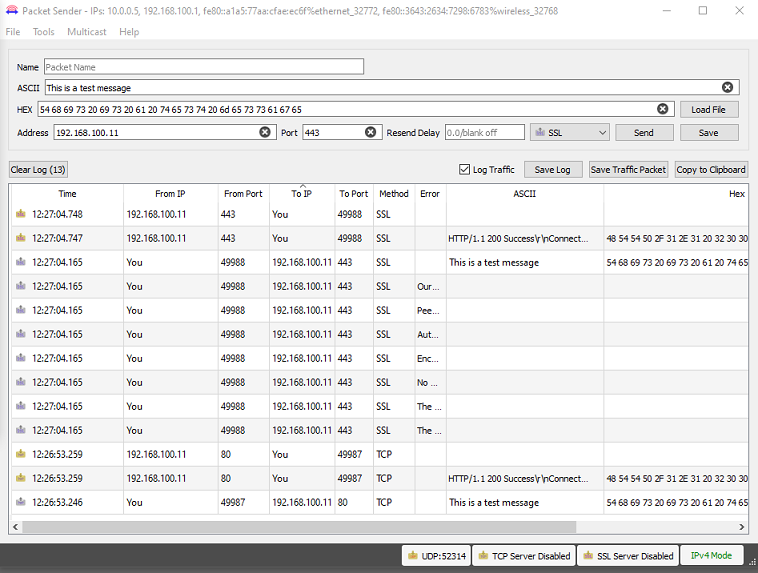The width and height of the screenshot is (758, 573).
Task: Sort log by the To IP column header
Action: pyautogui.click(x=302, y=193)
